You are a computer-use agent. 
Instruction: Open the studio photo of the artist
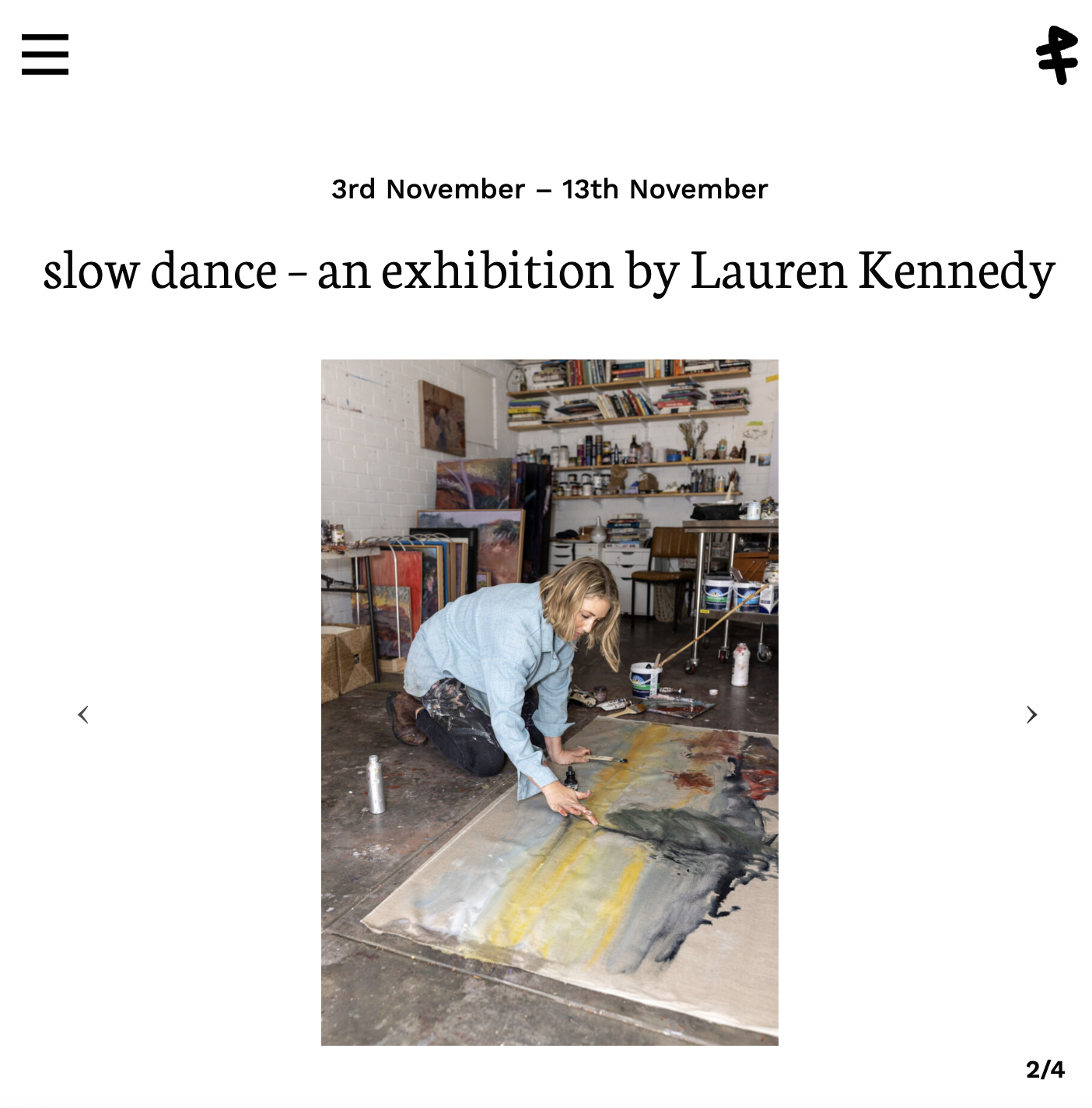pyautogui.click(x=550, y=702)
